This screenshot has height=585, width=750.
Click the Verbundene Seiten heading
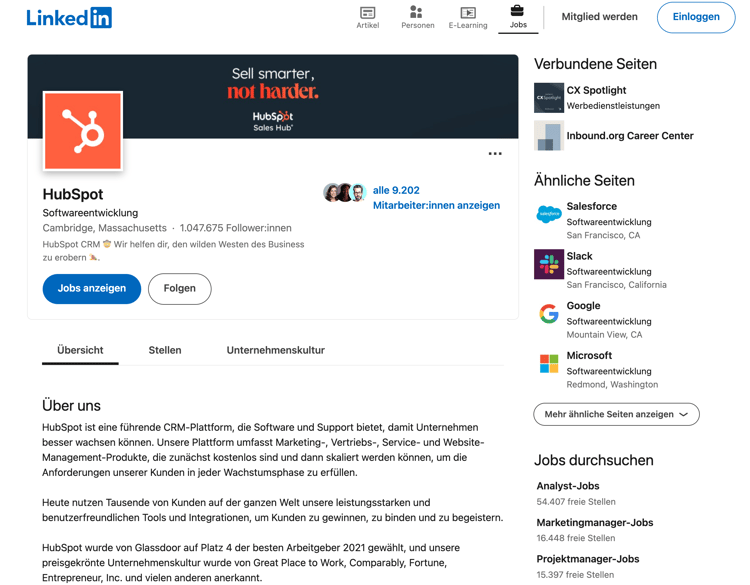595,64
